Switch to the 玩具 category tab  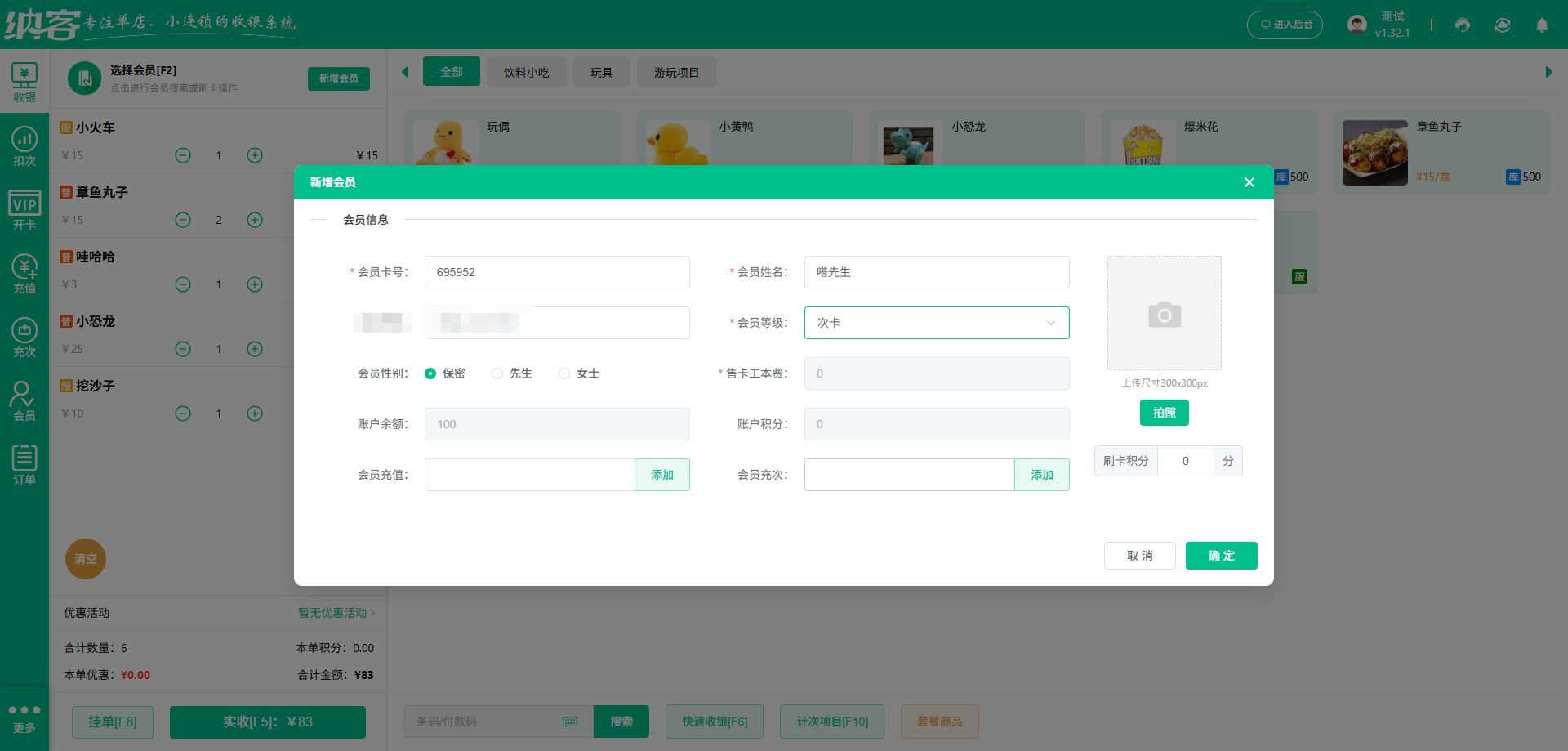[602, 72]
